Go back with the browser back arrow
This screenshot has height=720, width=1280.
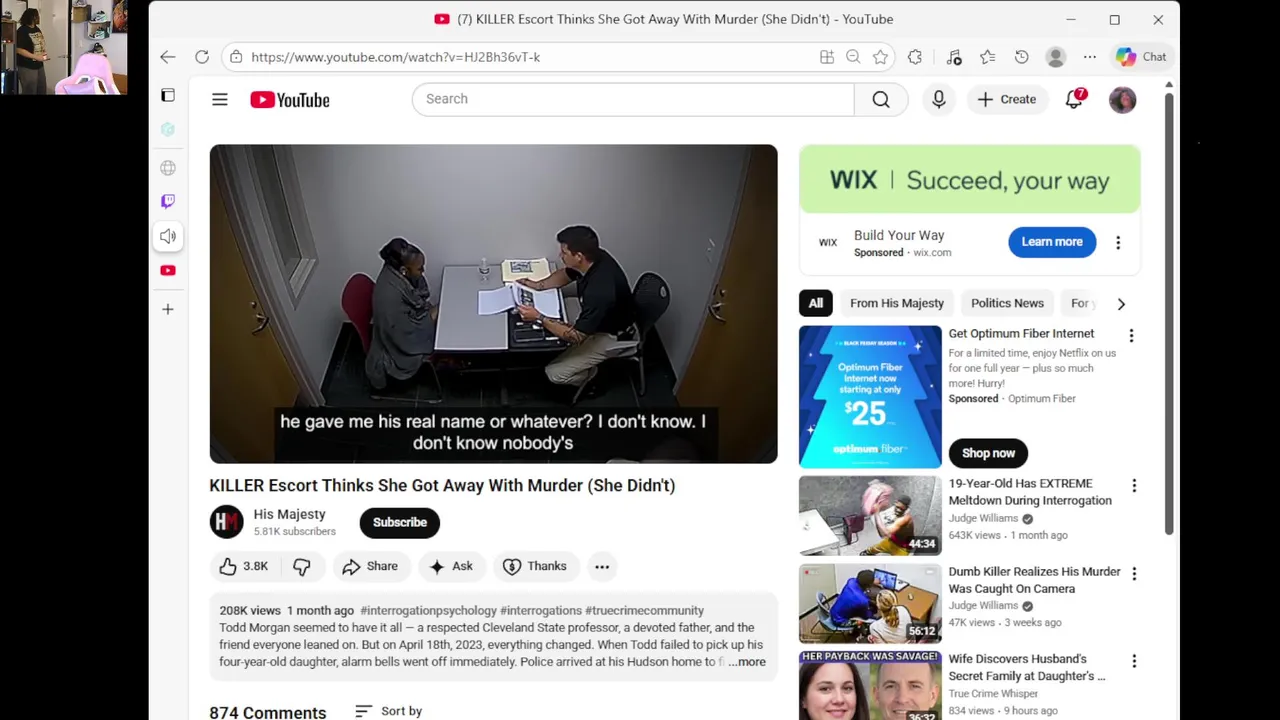168,57
